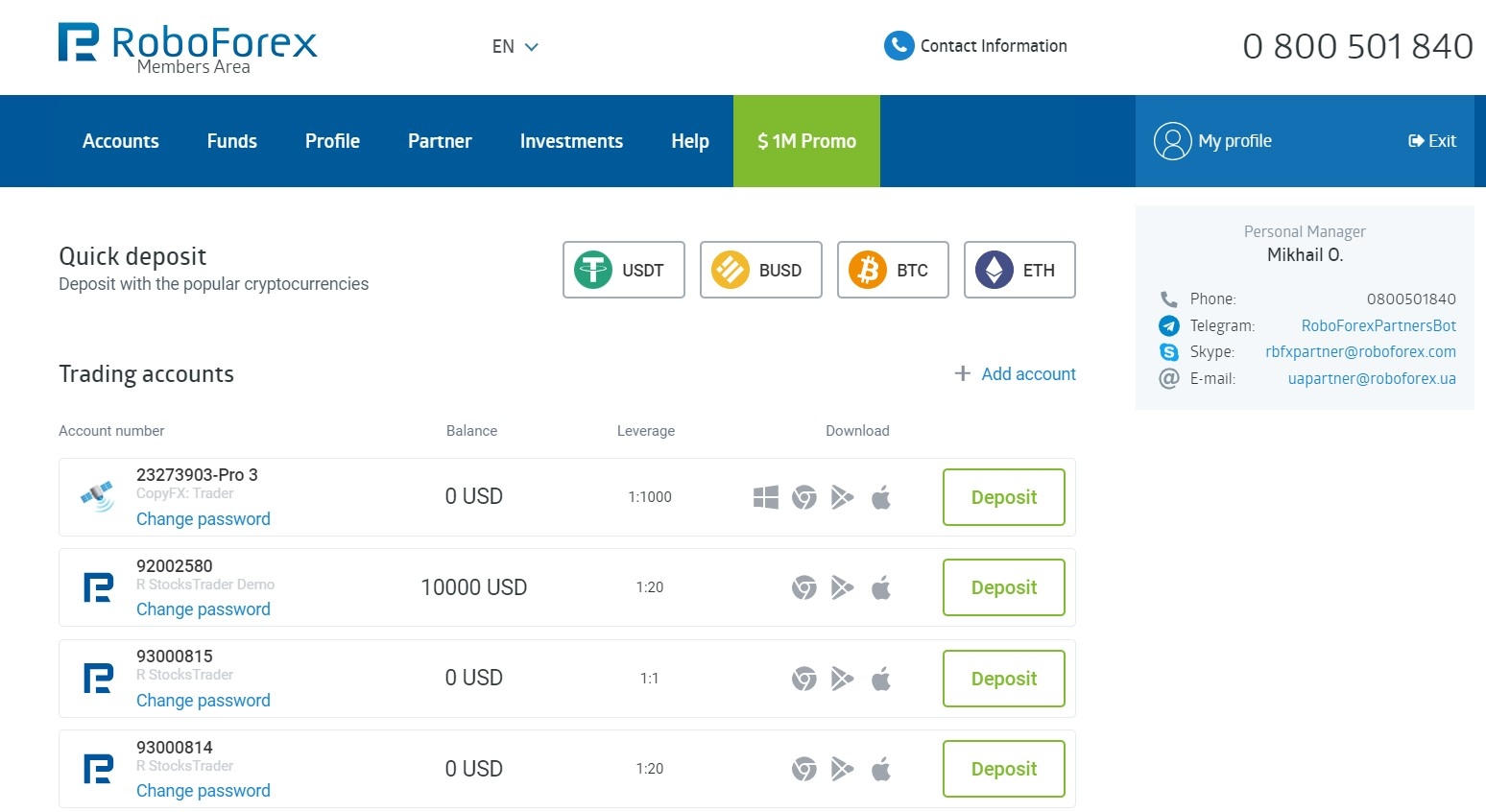Image resolution: width=1486 pixels, height=812 pixels.
Task: Click the plus icon beside Add account
Action: tap(963, 373)
